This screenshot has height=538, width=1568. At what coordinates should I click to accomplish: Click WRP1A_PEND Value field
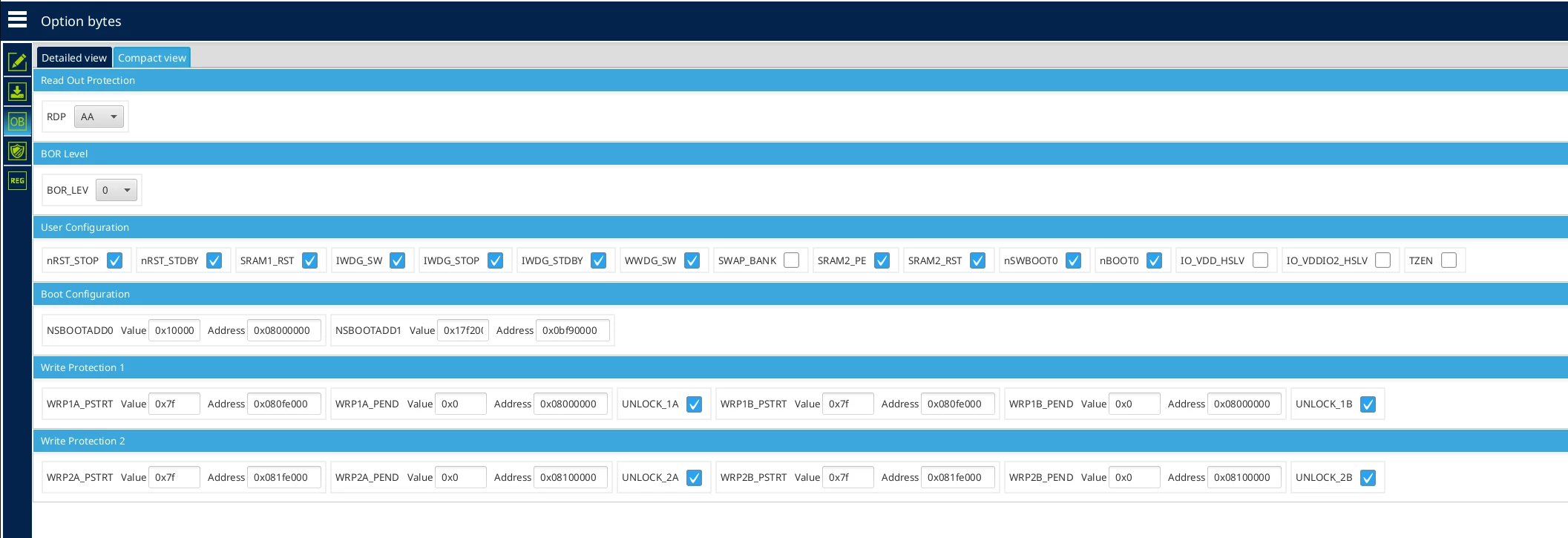tap(461, 404)
